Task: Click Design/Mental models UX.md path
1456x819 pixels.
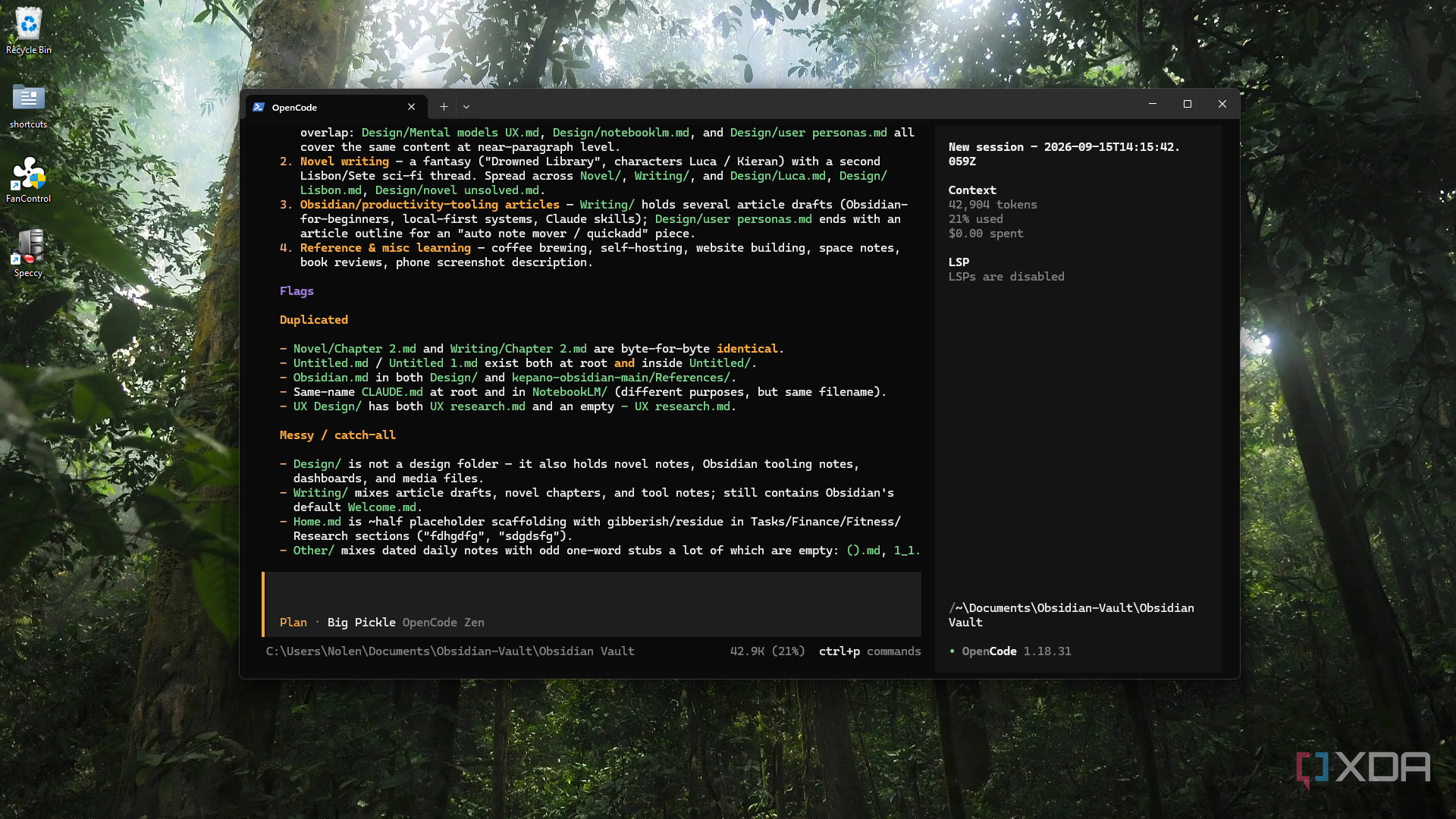Action: tap(450, 133)
